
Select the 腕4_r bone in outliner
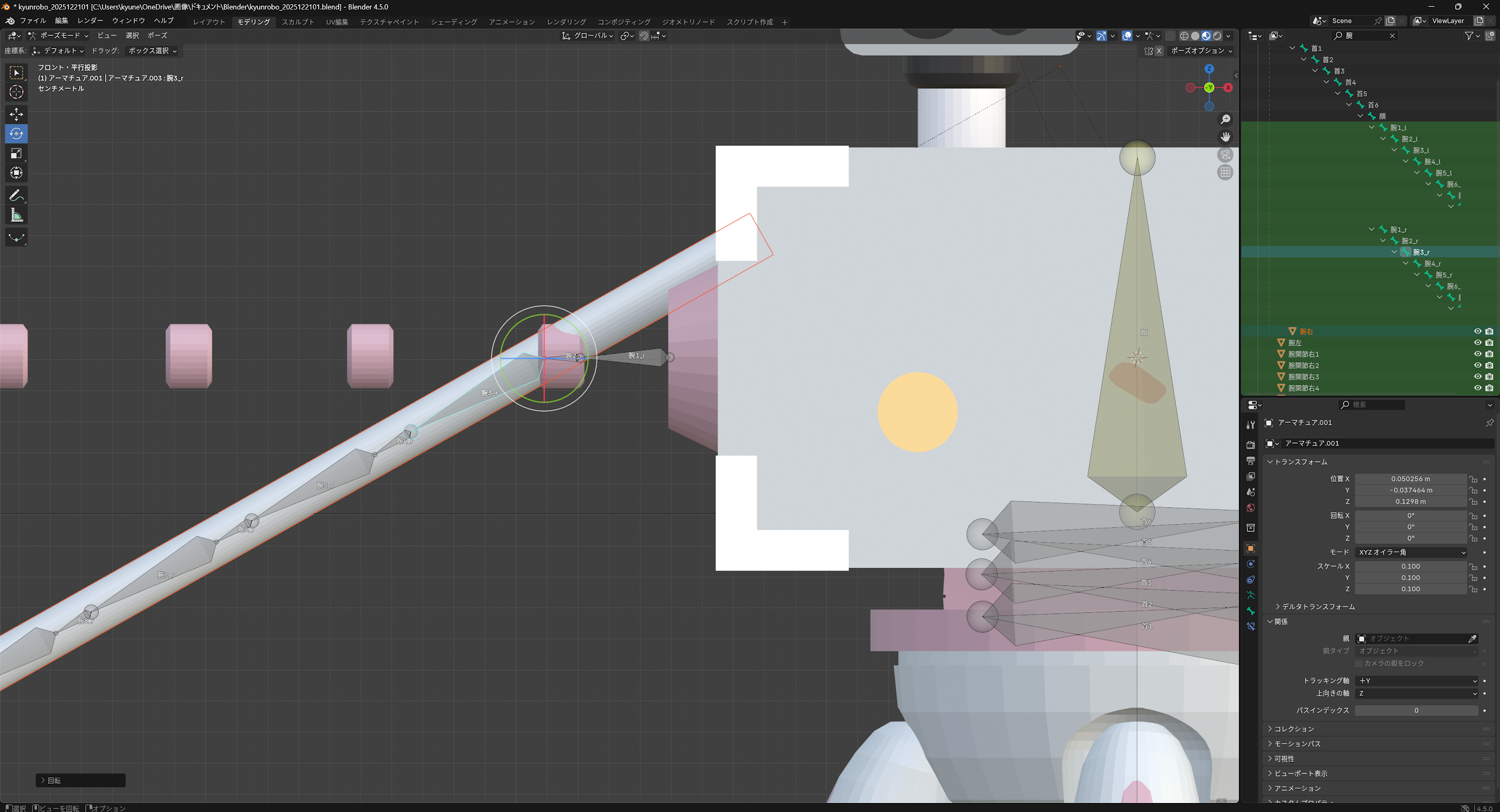(x=1432, y=263)
